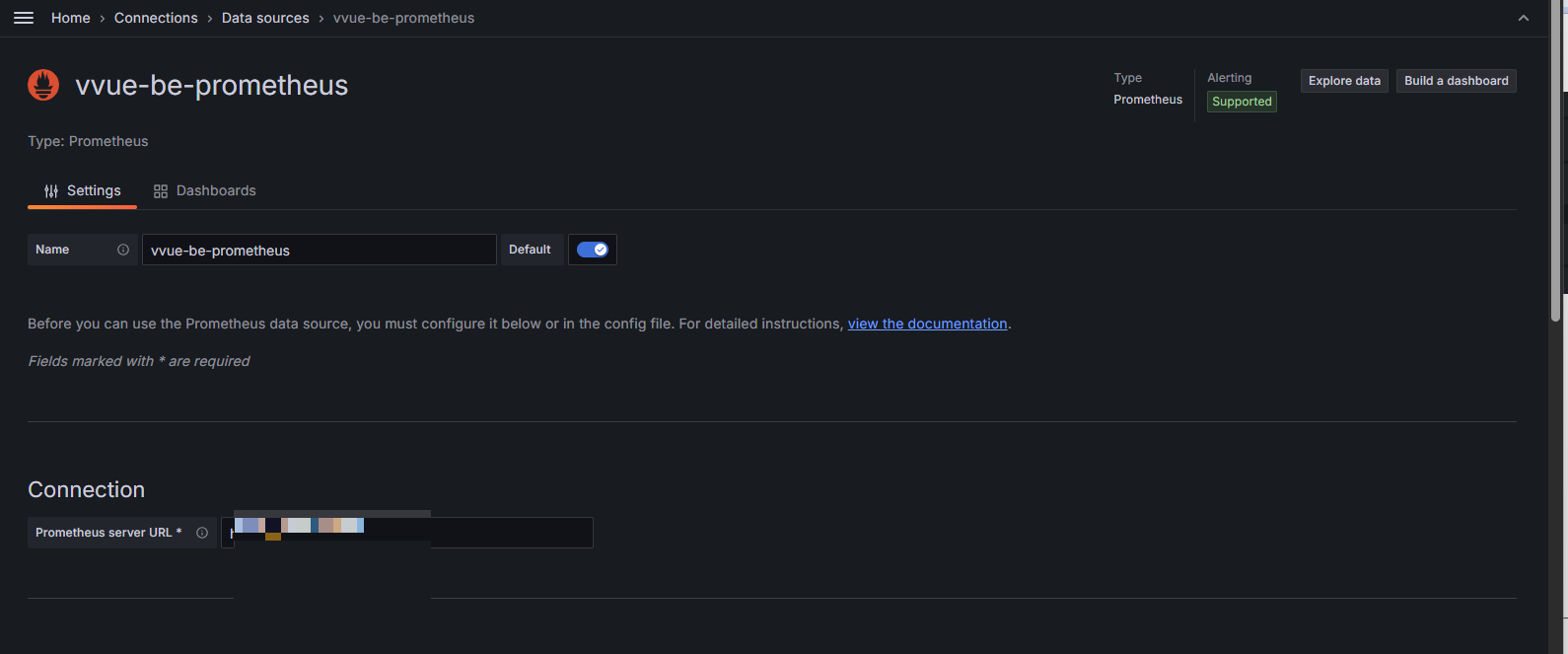Click the page vertical scrollbar

pos(1555,163)
